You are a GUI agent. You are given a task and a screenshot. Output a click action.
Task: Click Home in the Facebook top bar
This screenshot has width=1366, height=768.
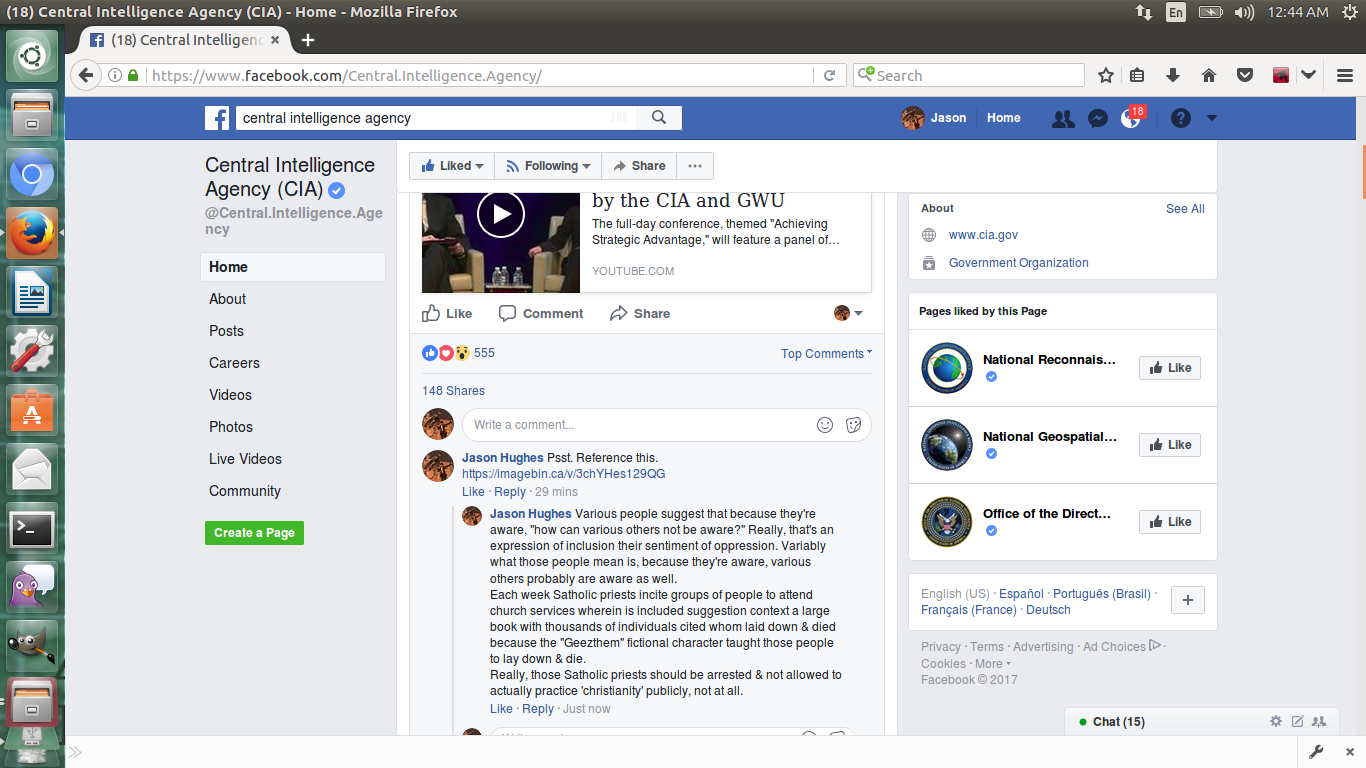[x=1004, y=118]
